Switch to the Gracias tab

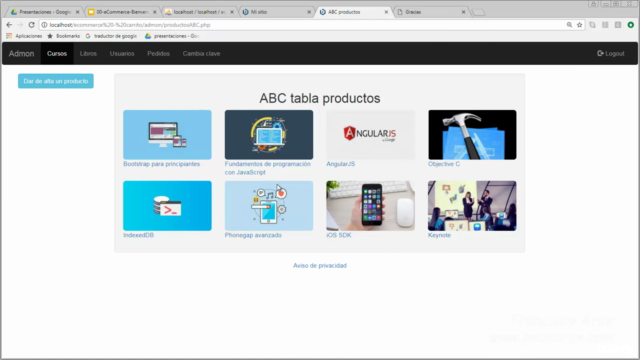click(430, 12)
